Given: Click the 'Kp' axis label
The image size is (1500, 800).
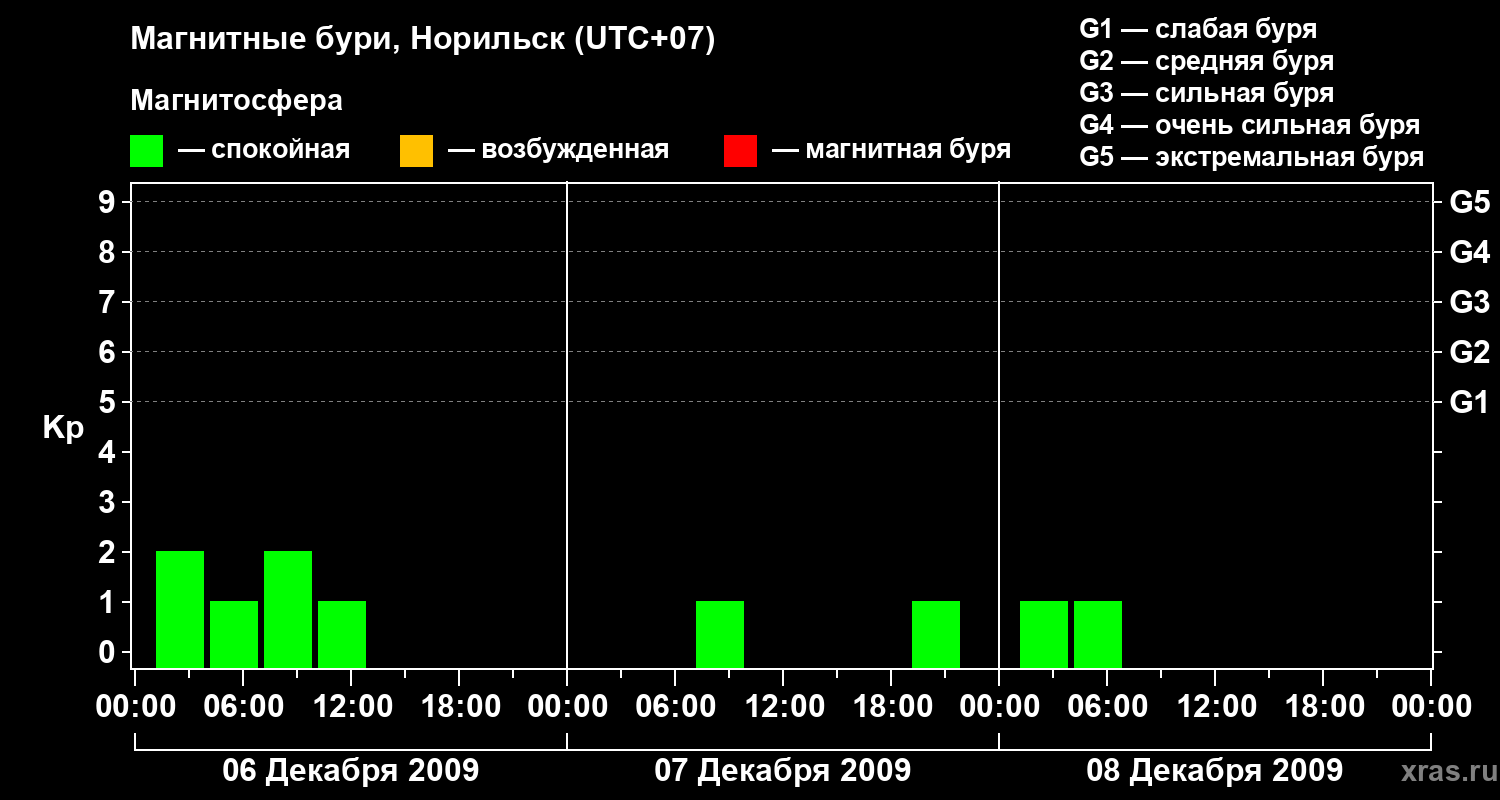Looking at the screenshot, I should click(x=63, y=427).
